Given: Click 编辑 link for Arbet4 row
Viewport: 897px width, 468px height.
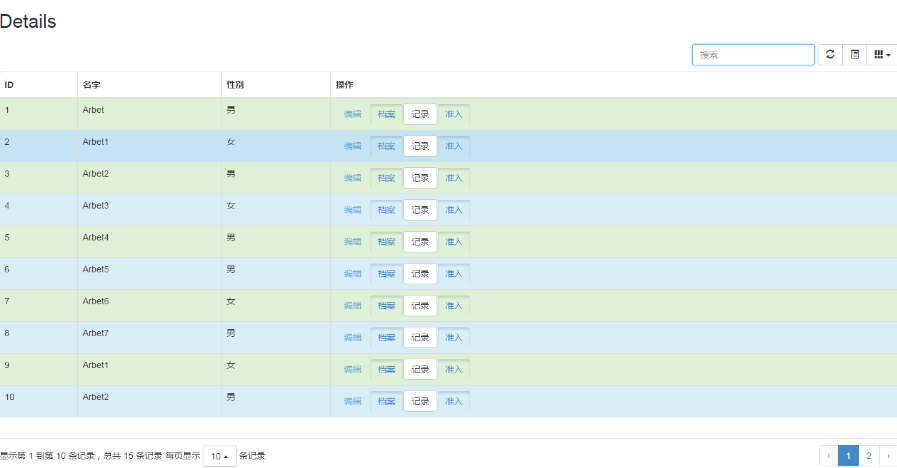Looking at the screenshot, I should [352, 242].
